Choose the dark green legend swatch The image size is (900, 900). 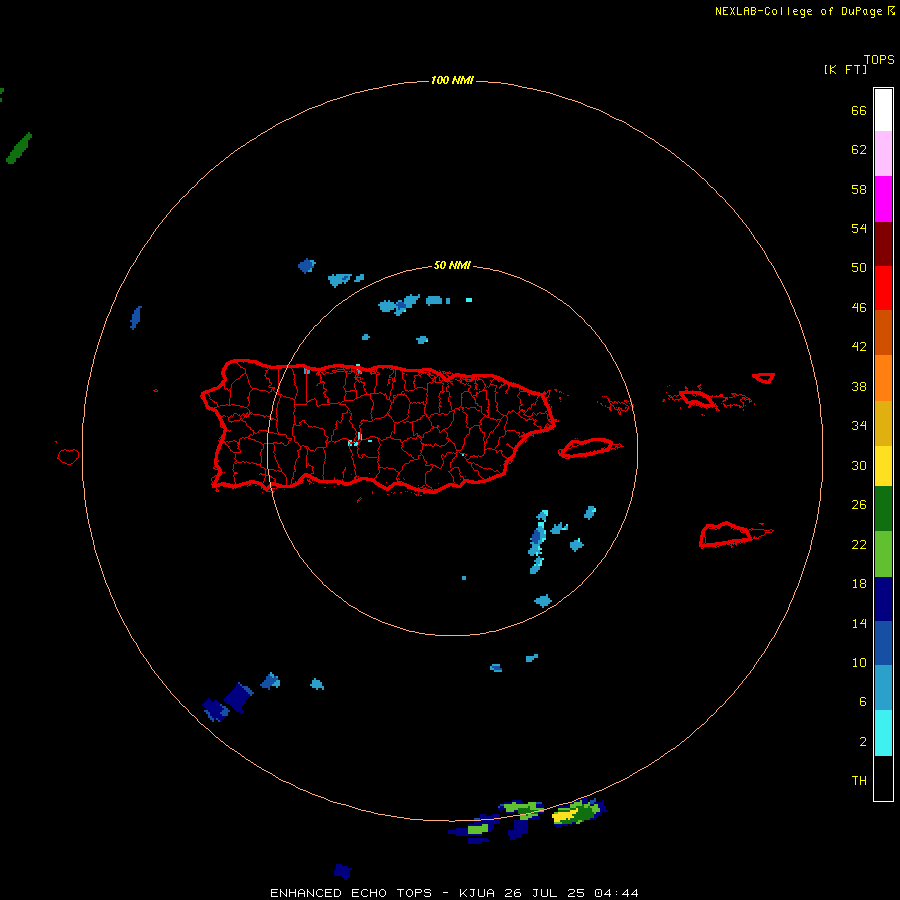point(883,509)
